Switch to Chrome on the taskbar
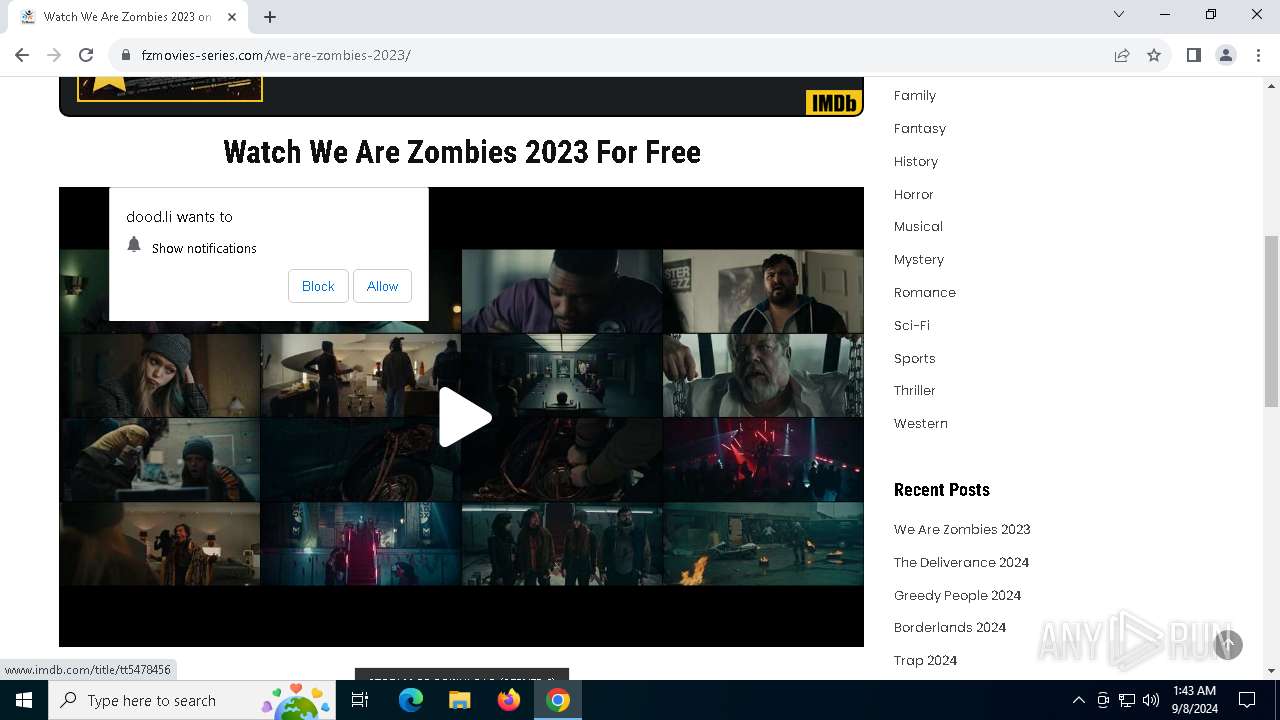The image size is (1280, 720). (558, 700)
